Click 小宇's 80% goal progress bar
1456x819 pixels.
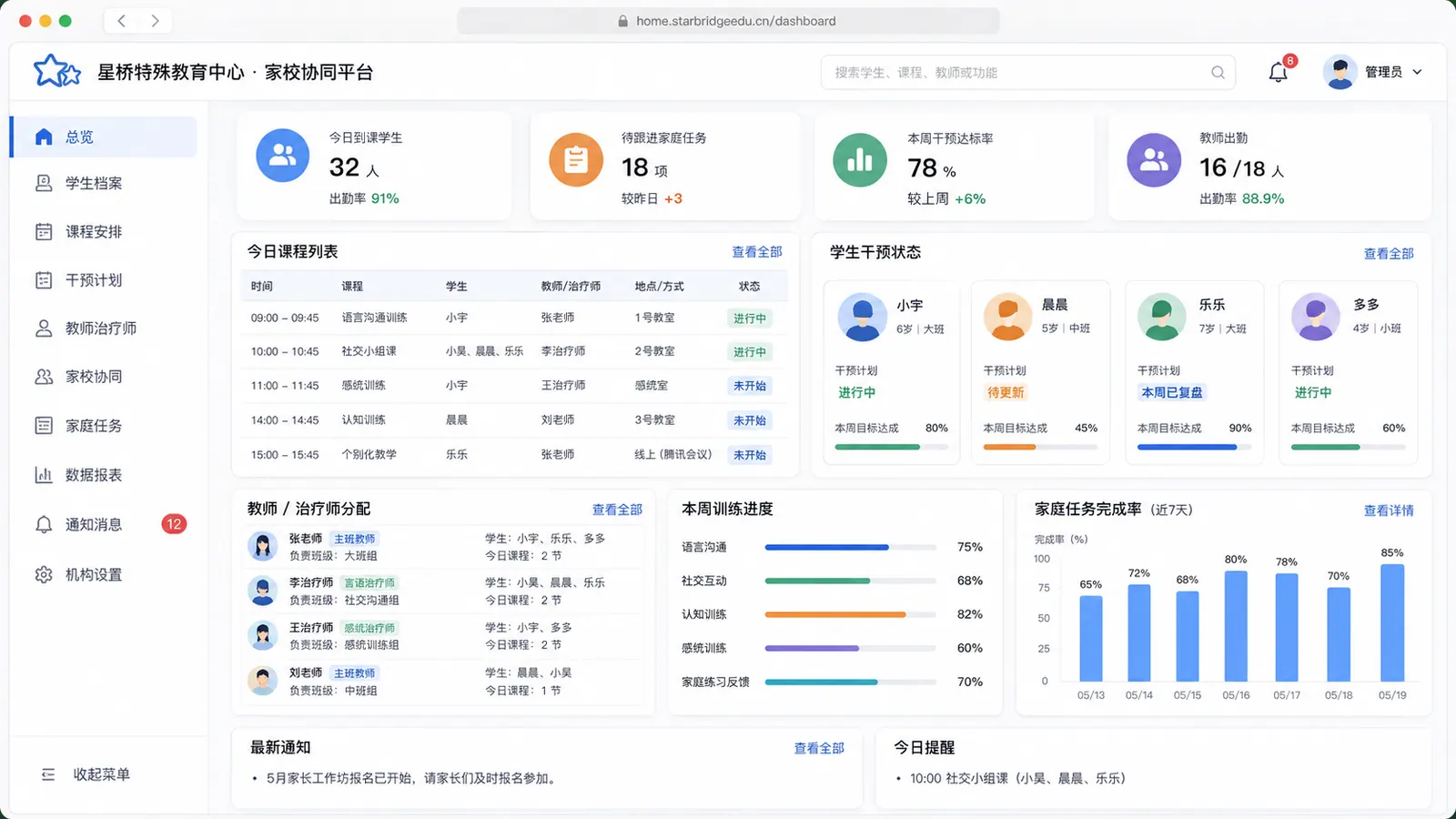[x=891, y=447]
